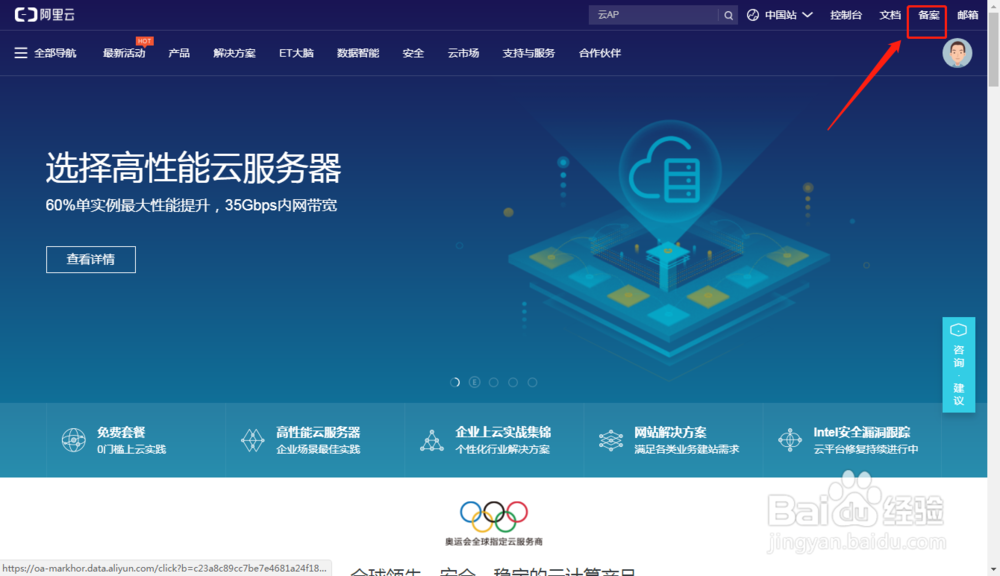Open the 数据智能 menu
This screenshot has width=1000, height=576.
pos(358,53)
